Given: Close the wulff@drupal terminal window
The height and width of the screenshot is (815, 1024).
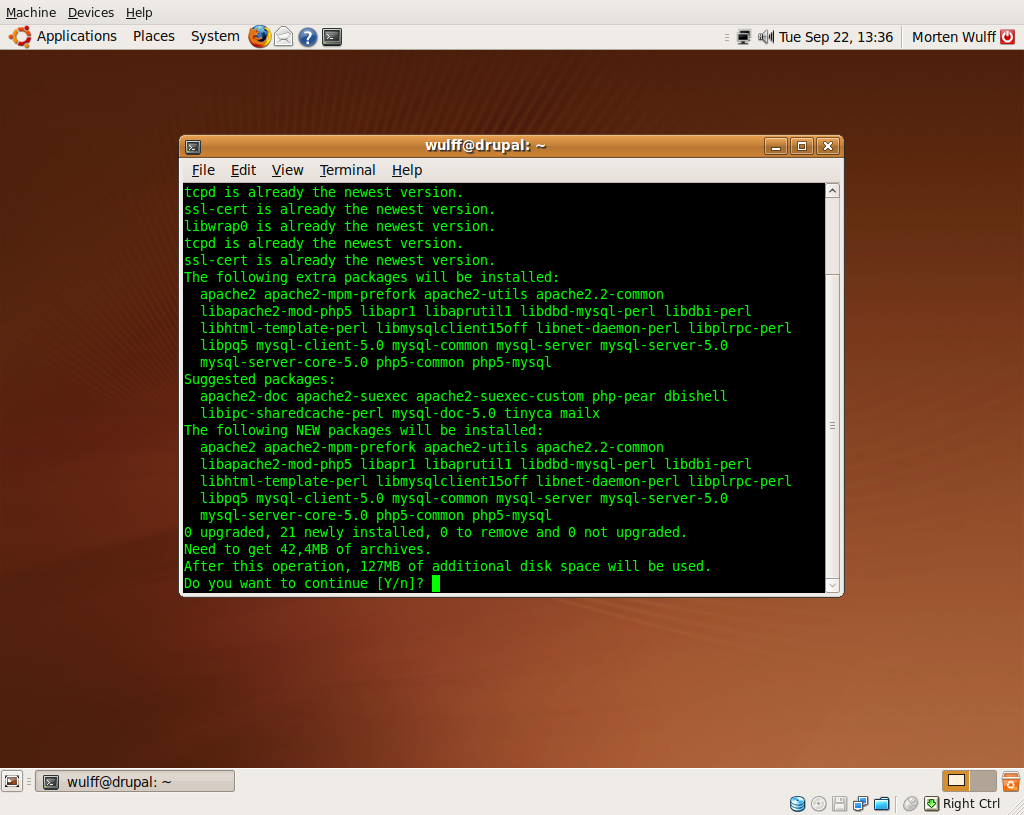Looking at the screenshot, I should click(x=828, y=146).
